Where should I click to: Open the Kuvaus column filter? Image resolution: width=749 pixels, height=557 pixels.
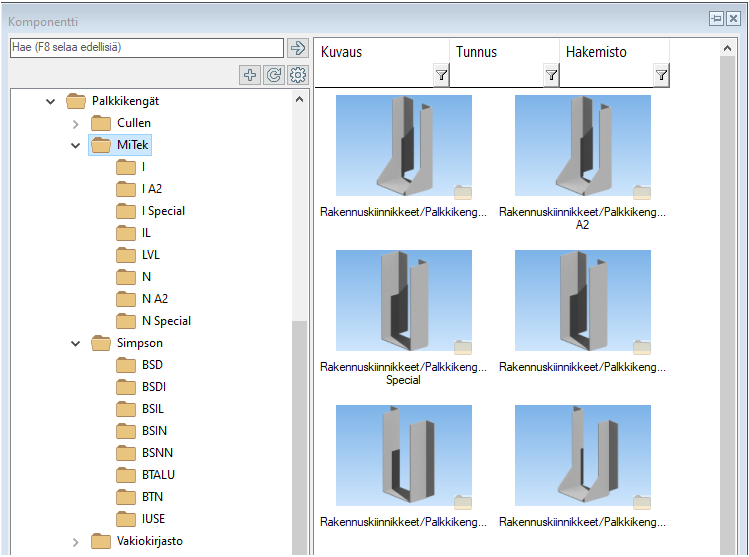point(441,75)
